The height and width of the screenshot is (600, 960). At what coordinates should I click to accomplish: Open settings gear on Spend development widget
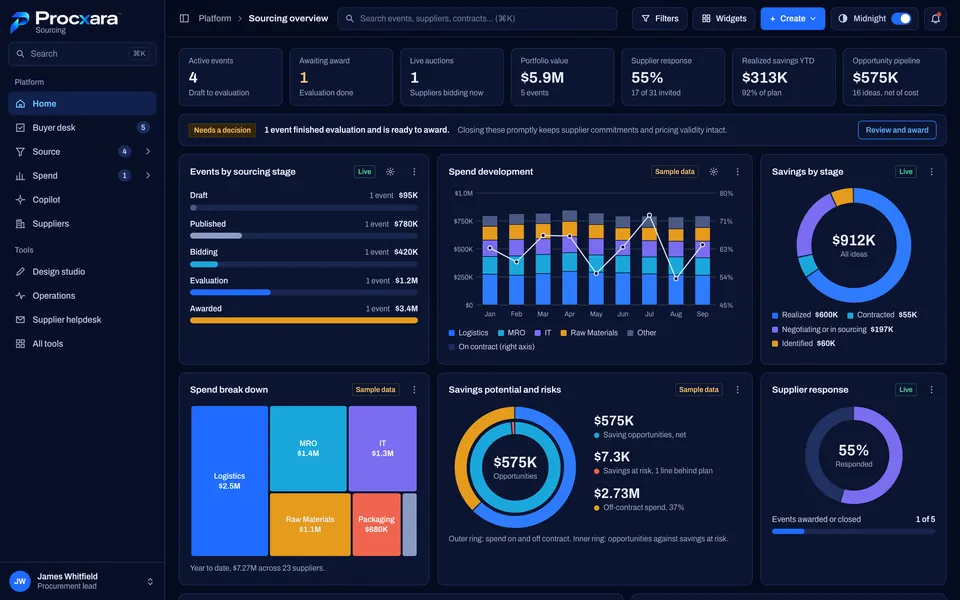(713, 171)
